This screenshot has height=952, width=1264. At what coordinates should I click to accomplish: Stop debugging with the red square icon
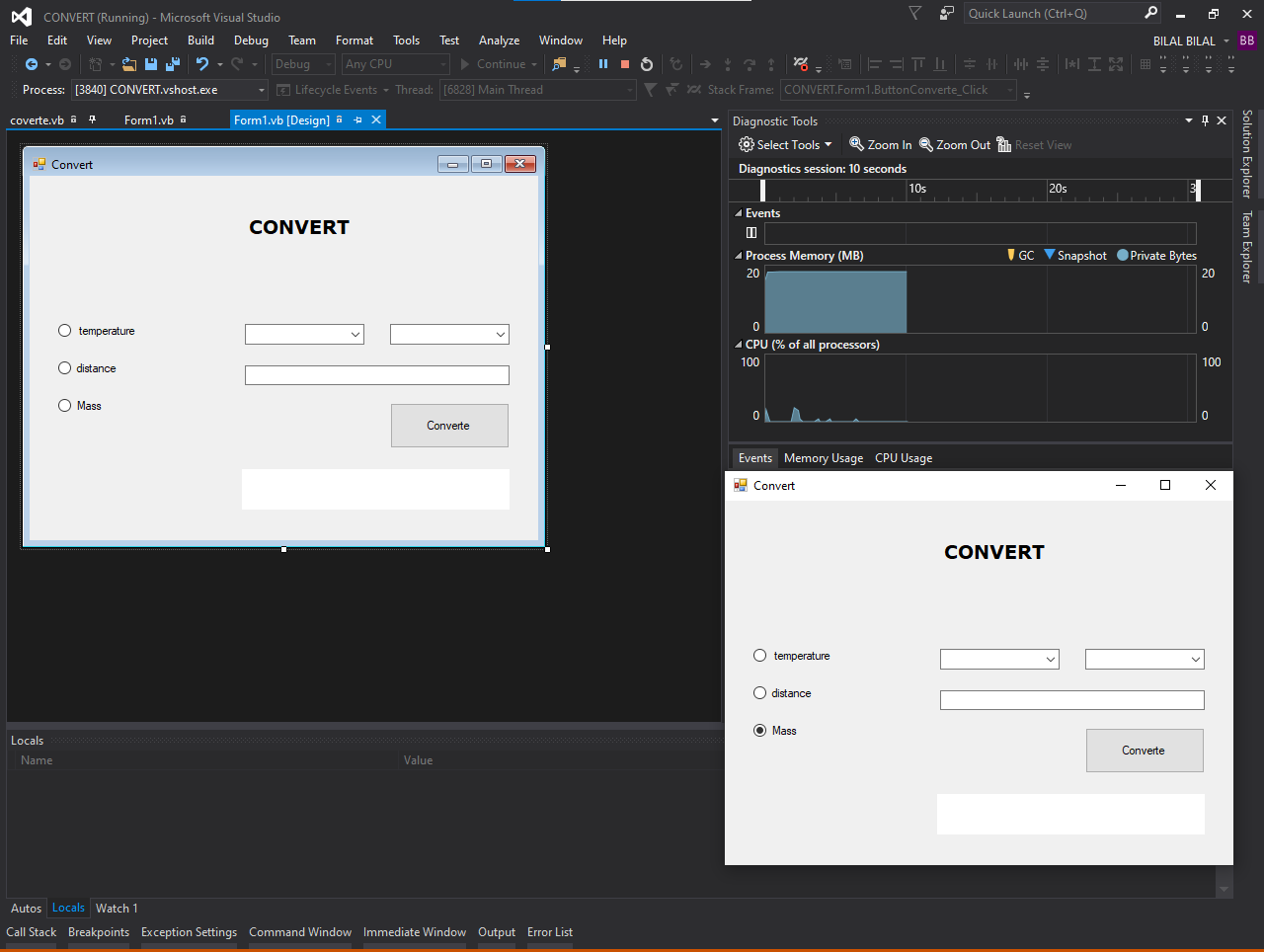[624, 64]
